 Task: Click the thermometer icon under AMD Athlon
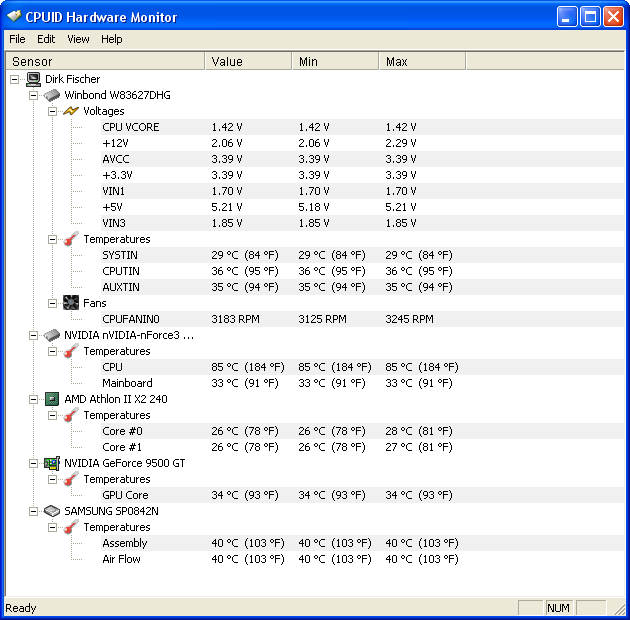point(71,415)
